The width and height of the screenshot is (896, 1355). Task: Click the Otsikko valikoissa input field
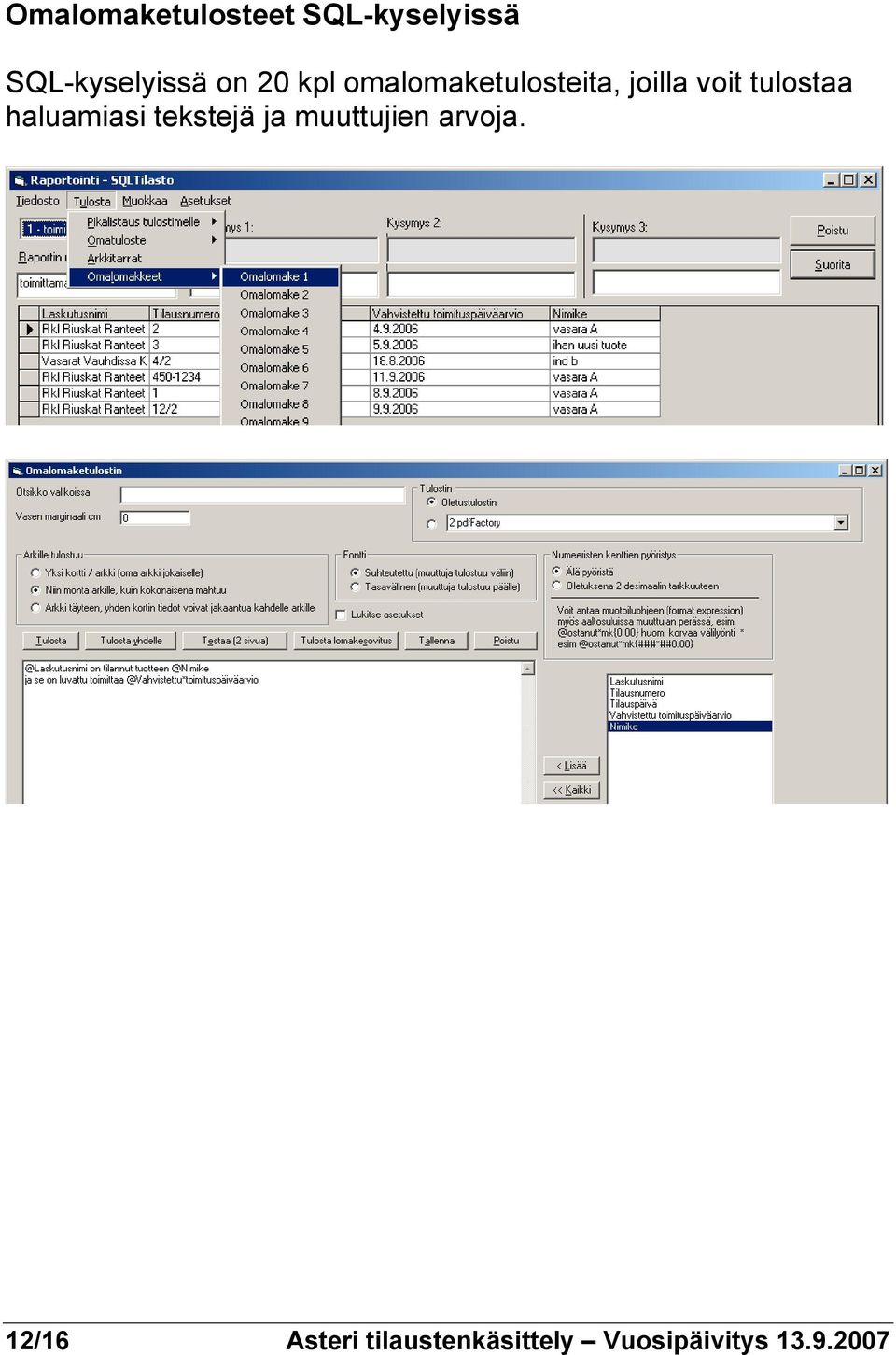(262, 495)
